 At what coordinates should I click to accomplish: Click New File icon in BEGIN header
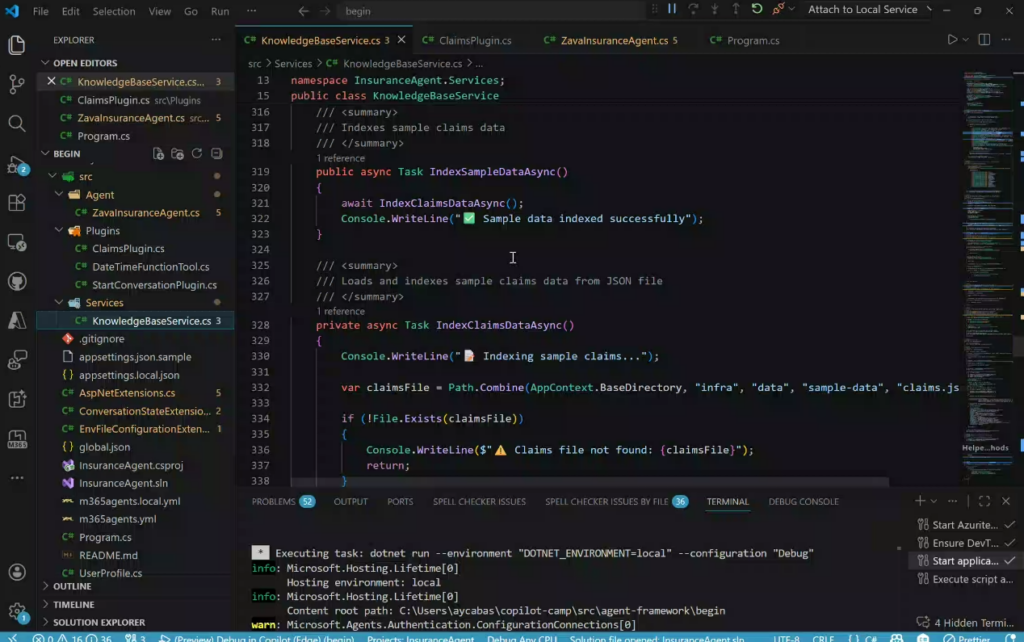(x=158, y=154)
